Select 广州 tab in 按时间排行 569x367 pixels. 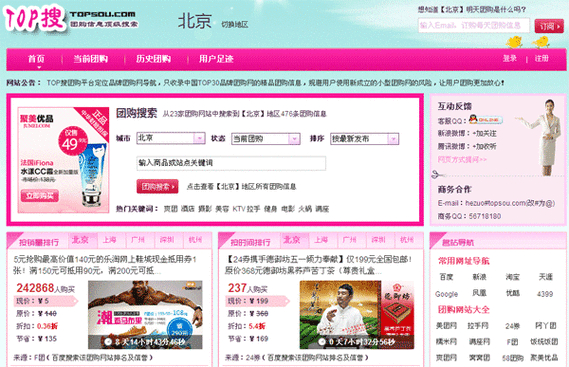(x=349, y=240)
